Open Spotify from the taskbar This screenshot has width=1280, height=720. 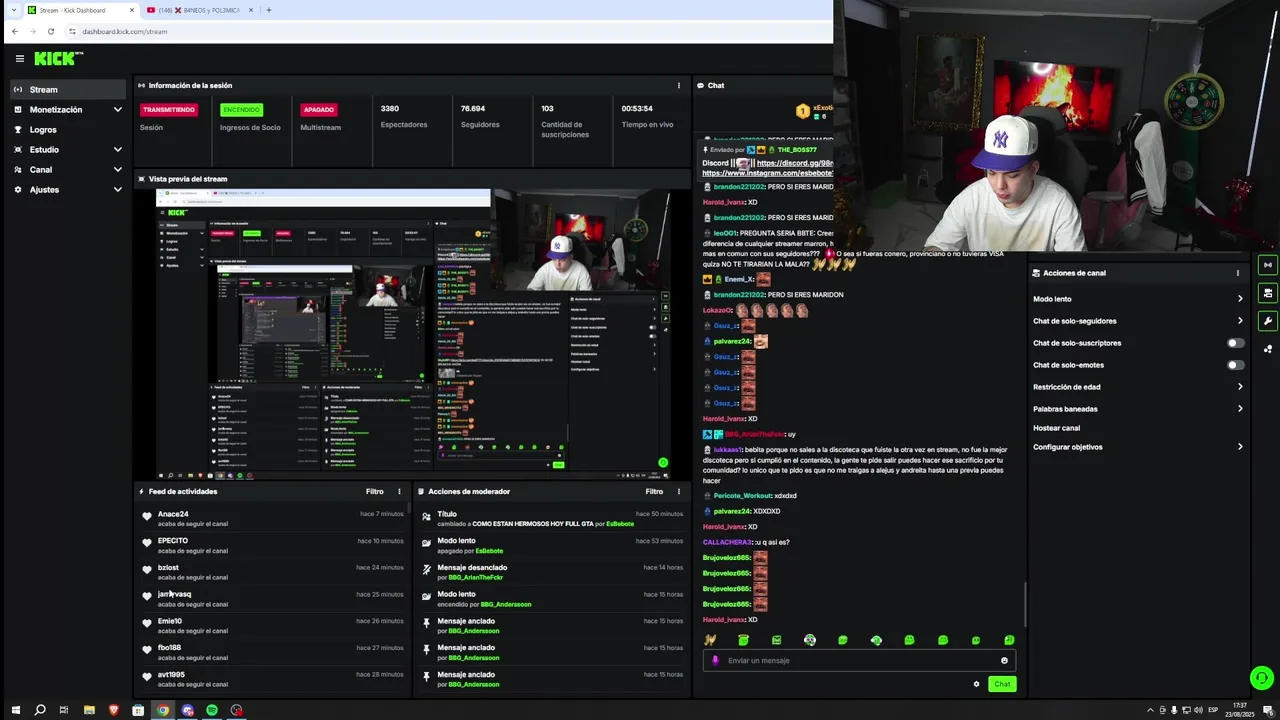pyautogui.click(x=212, y=710)
